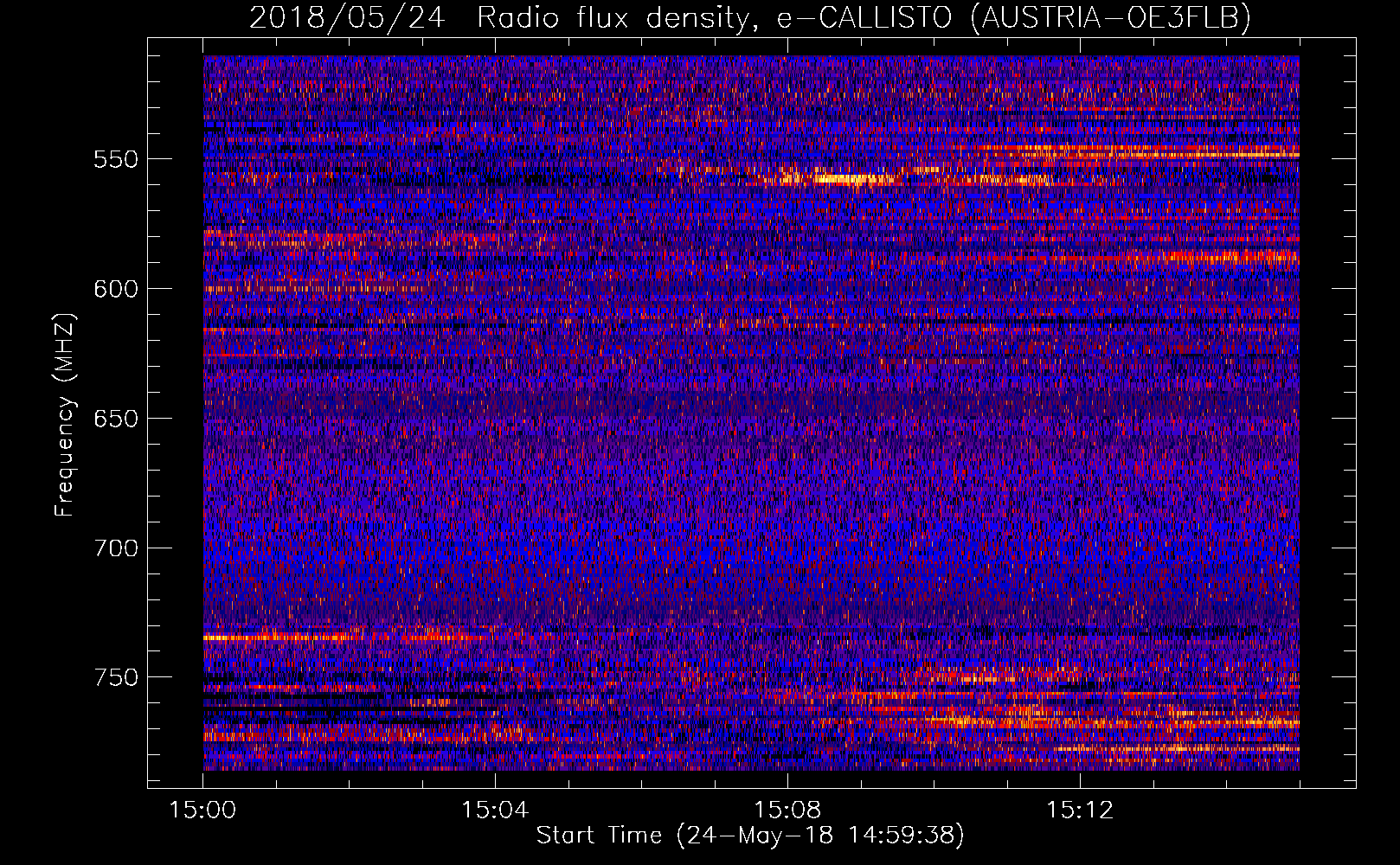Click the 750 frequency tick label
The image size is (1400, 865).
pos(116,677)
